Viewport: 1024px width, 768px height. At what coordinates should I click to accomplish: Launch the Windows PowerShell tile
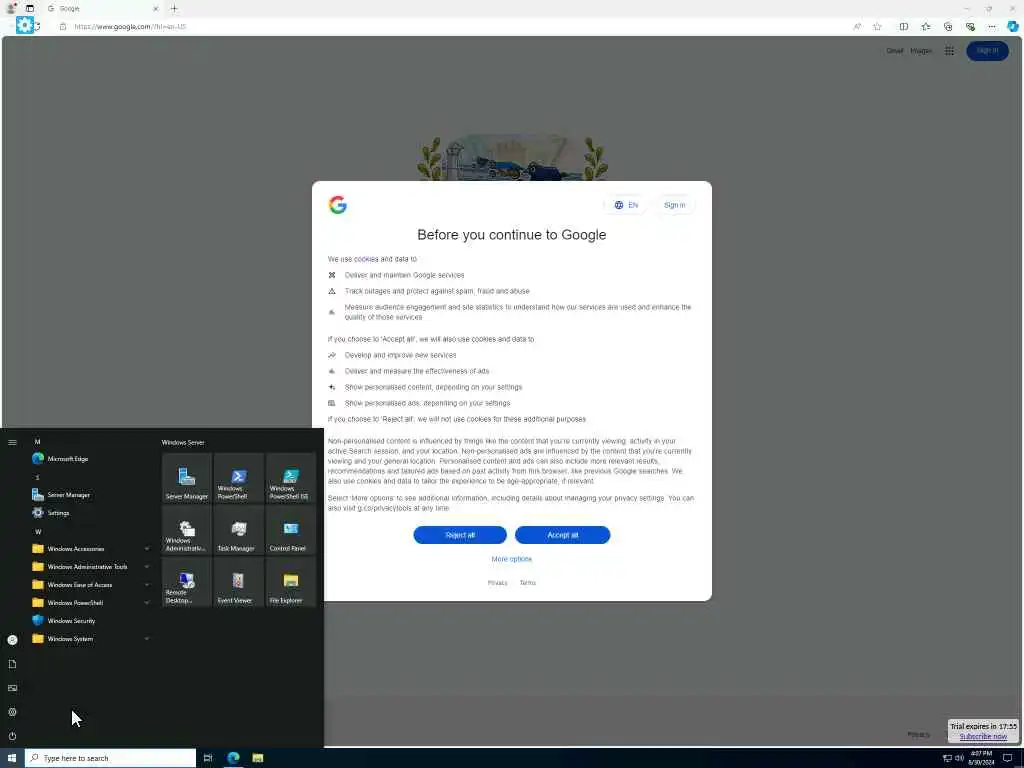pos(238,478)
